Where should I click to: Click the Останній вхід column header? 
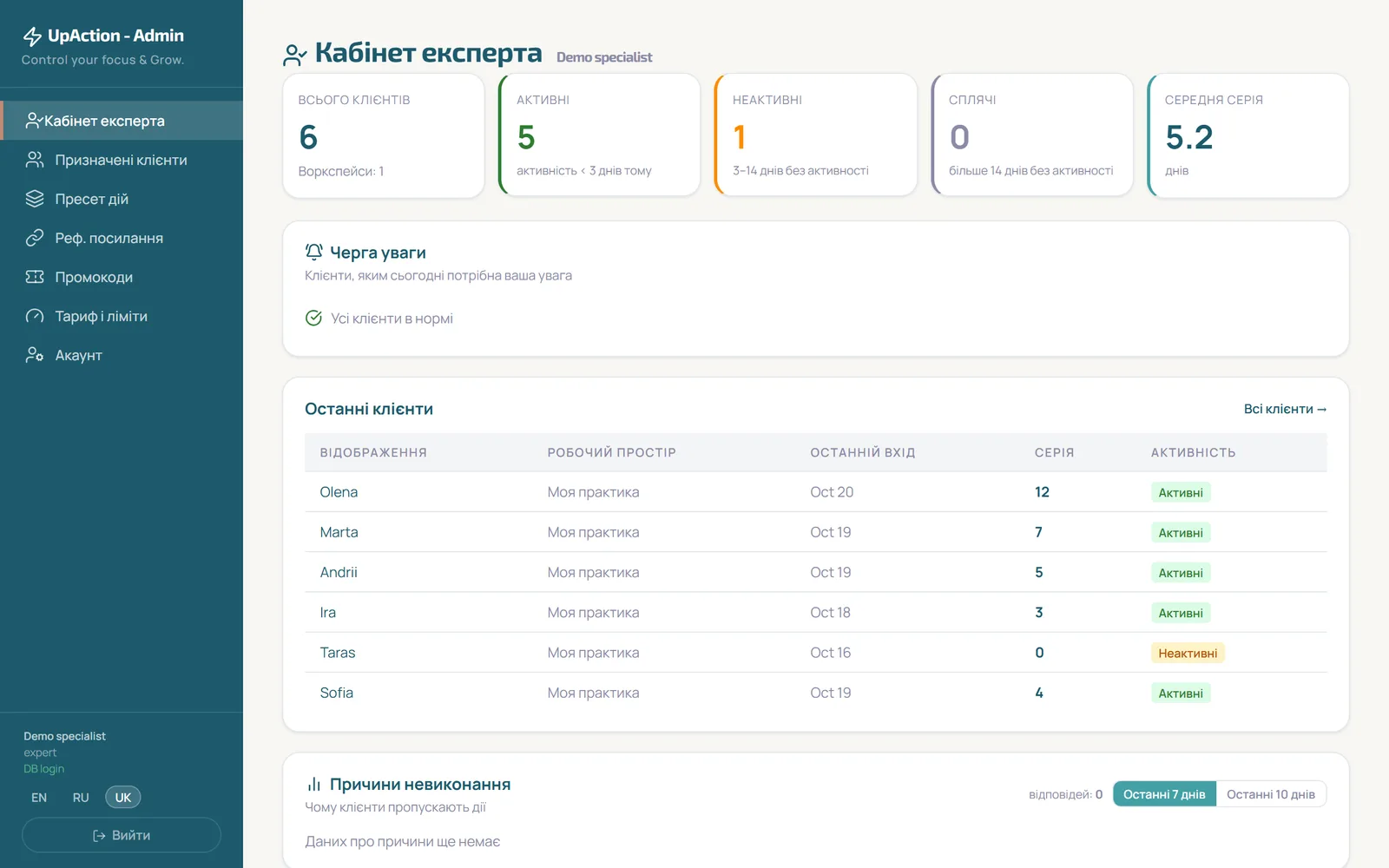(863, 452)
